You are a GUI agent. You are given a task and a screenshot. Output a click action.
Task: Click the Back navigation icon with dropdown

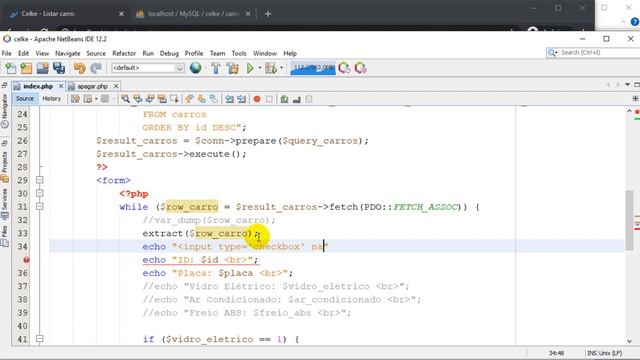(x=88, y=99)
